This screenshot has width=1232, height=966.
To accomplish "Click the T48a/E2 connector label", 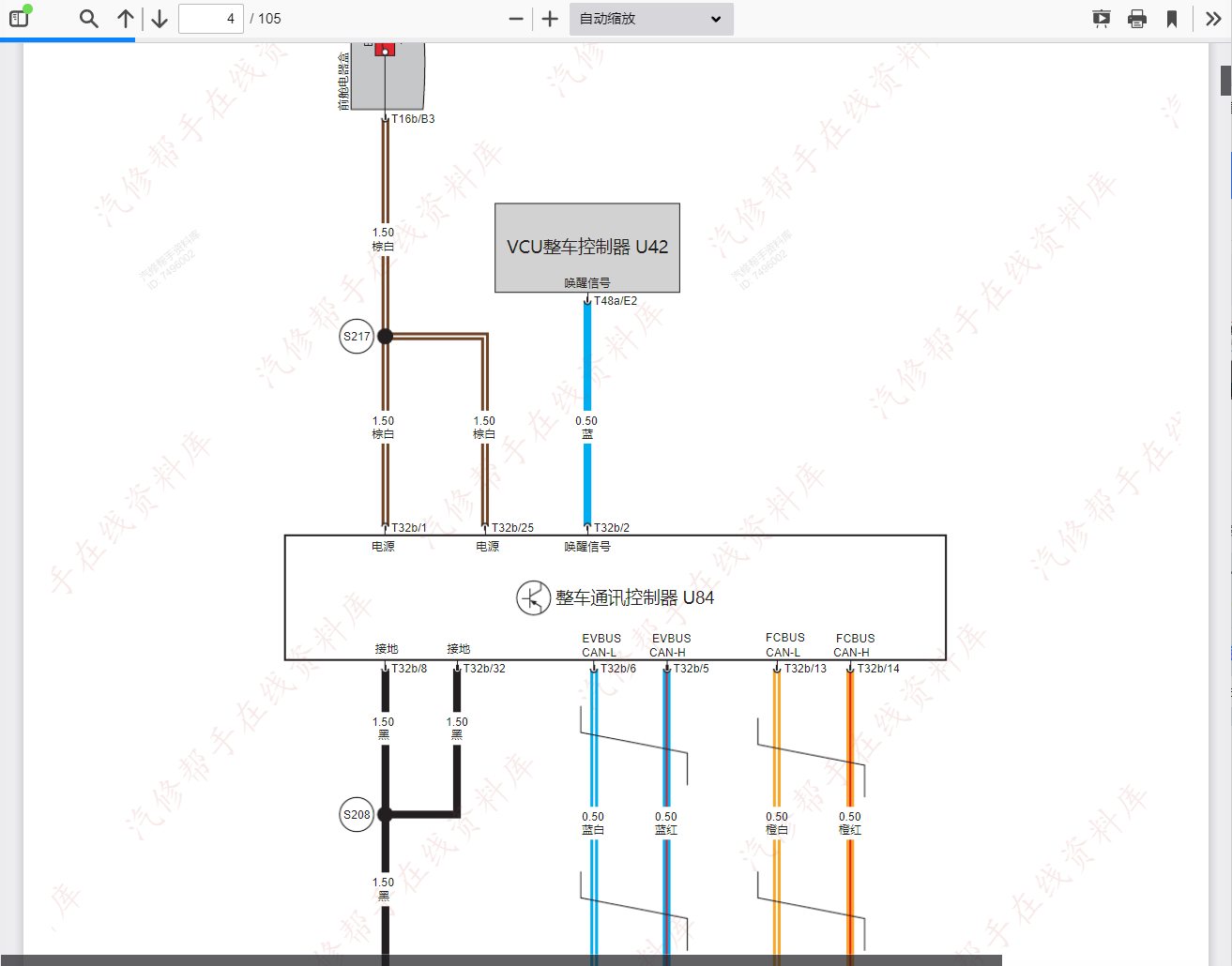I will click(616, 301).
